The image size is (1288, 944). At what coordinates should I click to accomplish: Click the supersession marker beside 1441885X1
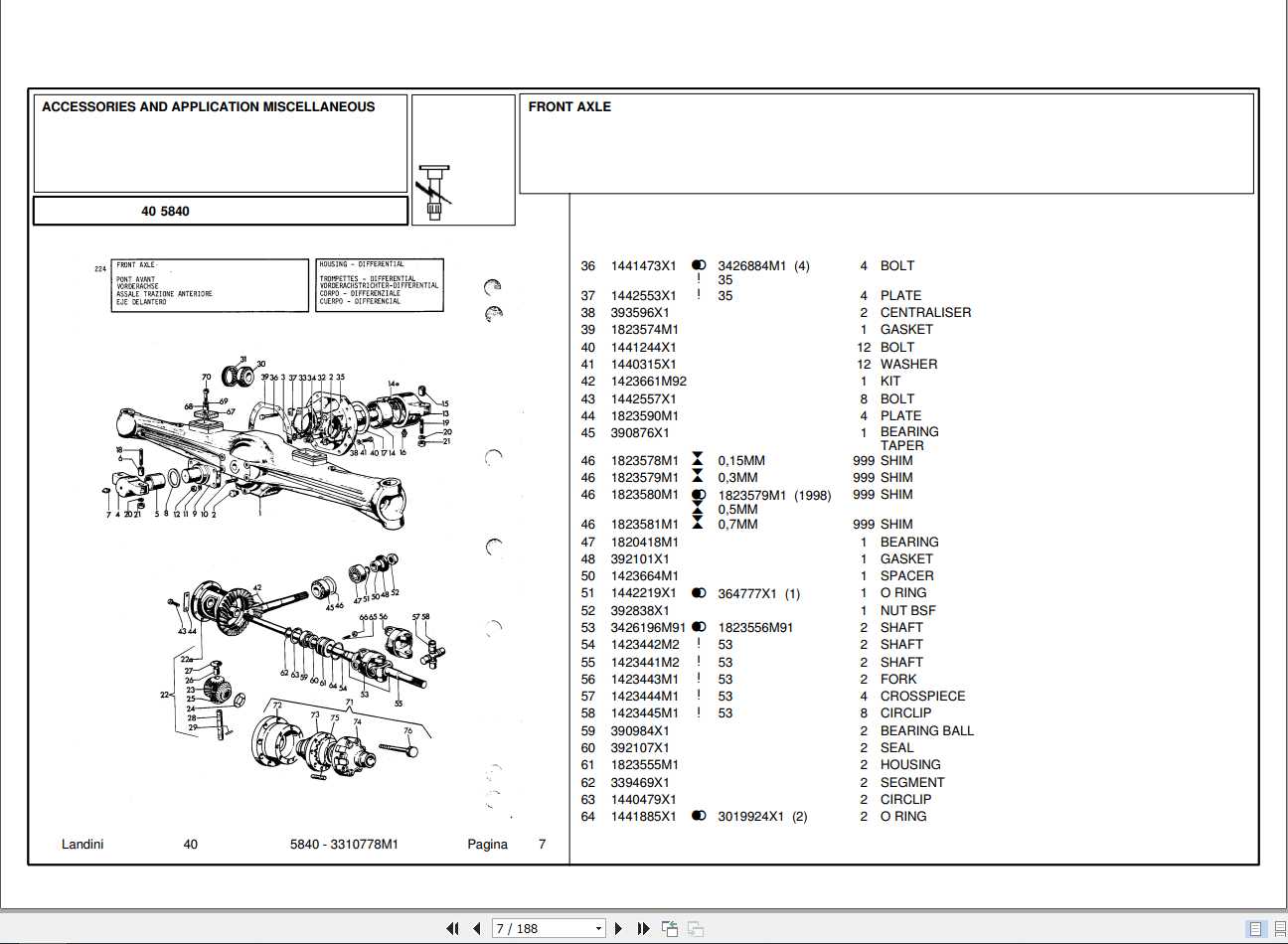(x=699, y=816)
